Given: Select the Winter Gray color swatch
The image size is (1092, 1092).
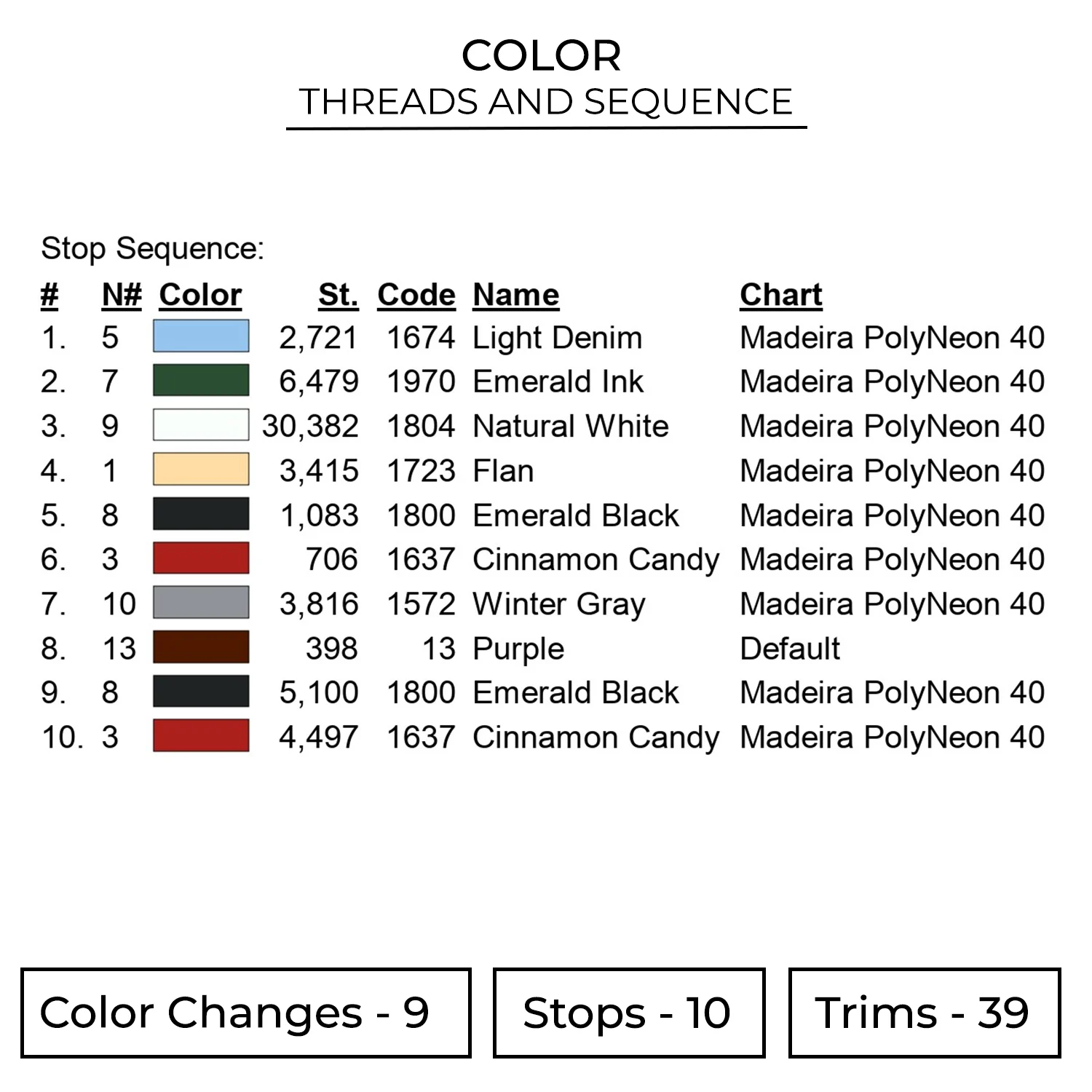Looking at the screenshot, I should pos(201,603).
